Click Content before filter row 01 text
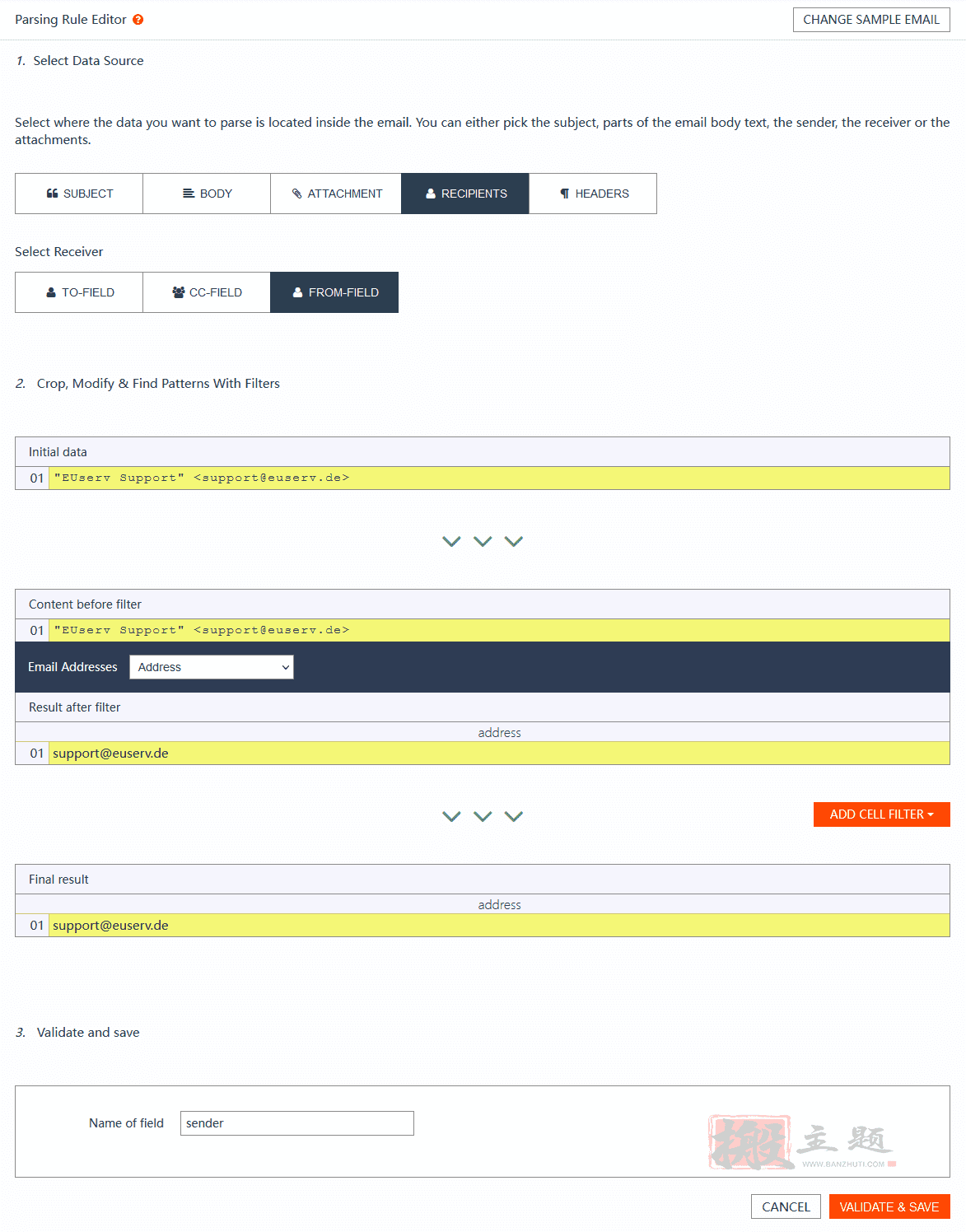966x1232 pixels. coord(202,630)
